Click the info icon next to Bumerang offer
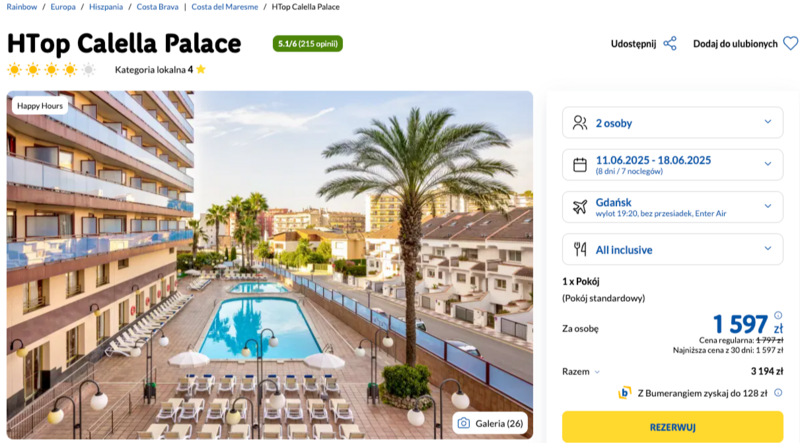The width and height of the screenshot is (800, 443). coord(778,392)
